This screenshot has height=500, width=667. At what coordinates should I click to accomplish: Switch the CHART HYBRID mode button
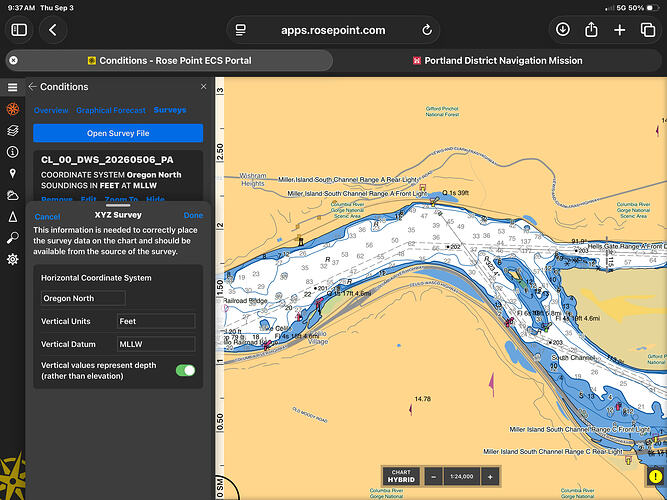401,476
